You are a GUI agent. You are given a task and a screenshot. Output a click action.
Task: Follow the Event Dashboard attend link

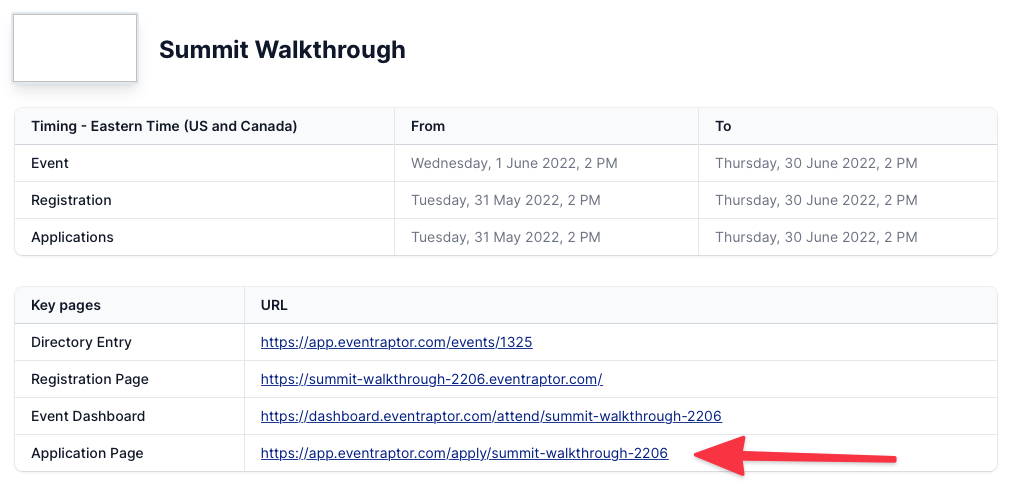(491, 416)
